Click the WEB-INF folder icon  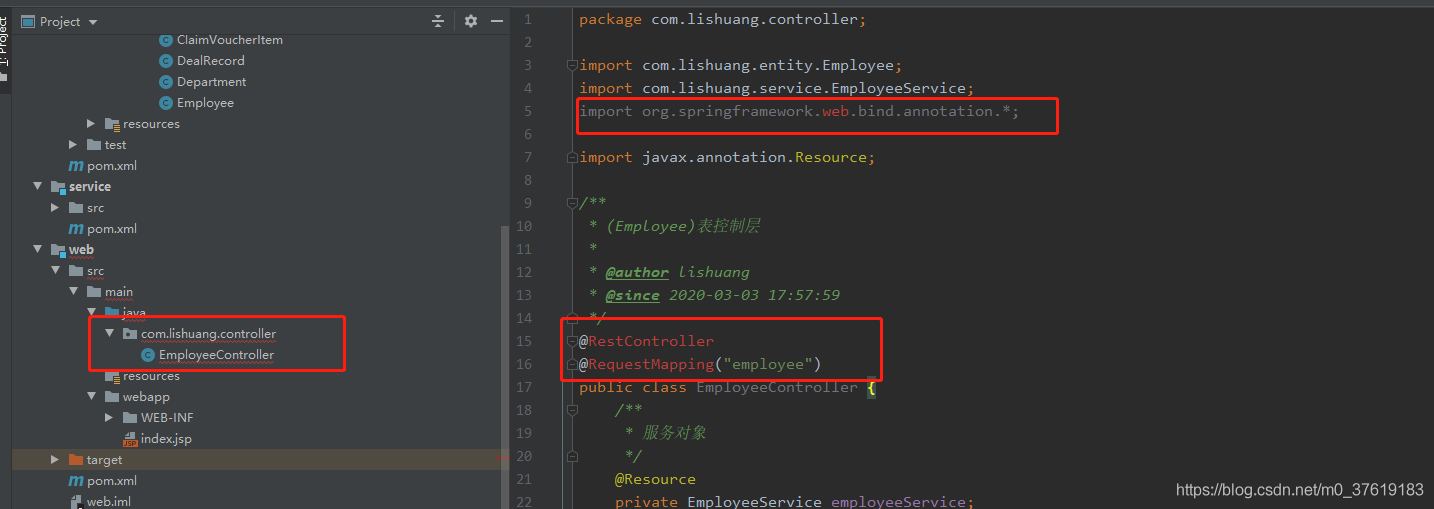[x=130, y=418]
